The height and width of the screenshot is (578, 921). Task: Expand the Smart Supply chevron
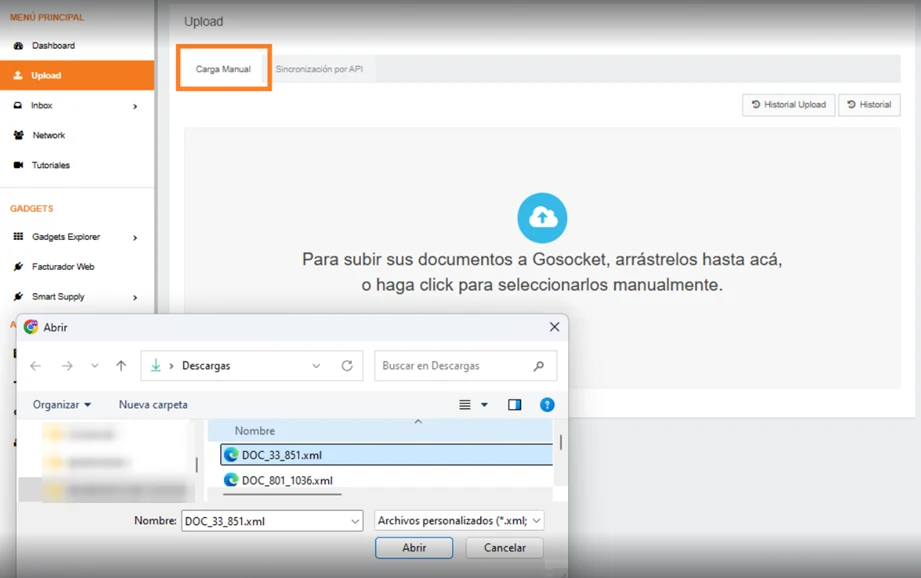point(135,298)
